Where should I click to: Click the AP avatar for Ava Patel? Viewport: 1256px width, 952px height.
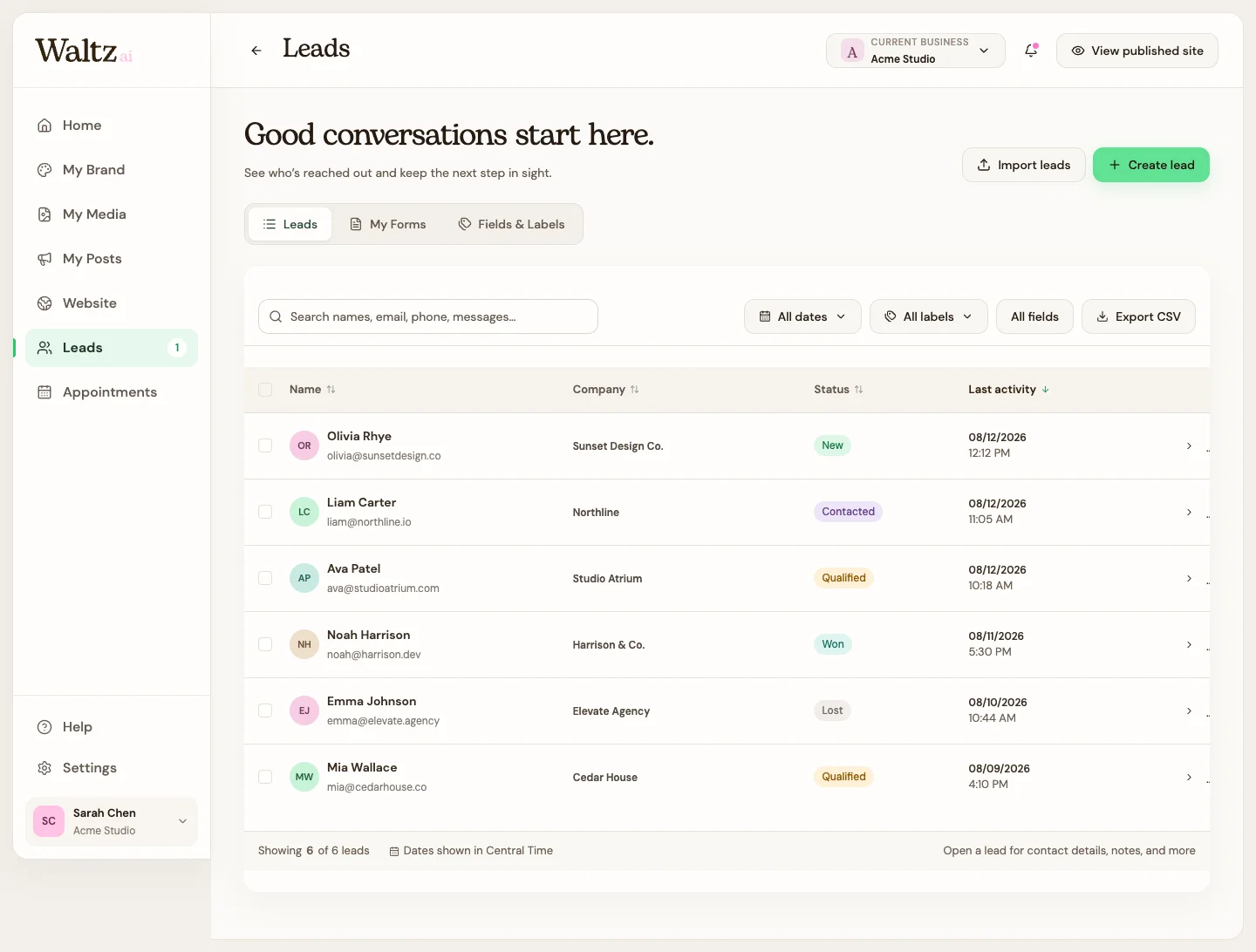[304, 578]
